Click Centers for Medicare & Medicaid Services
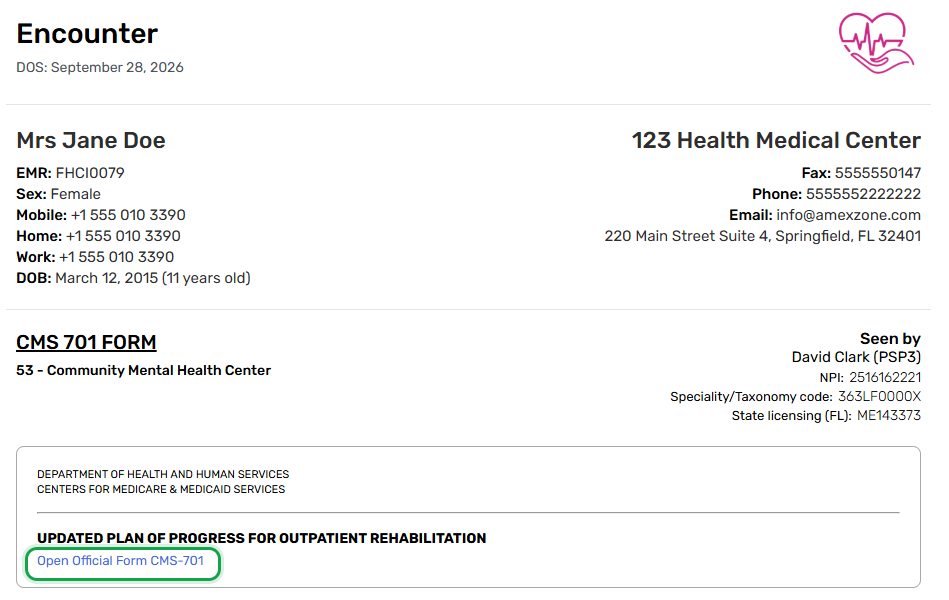The width and height of the screenshot is (949, 600). [161, 489]
